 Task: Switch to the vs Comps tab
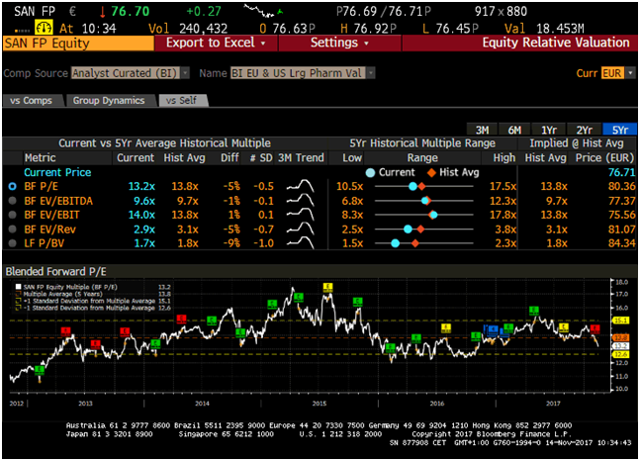(x=31, y=100)
